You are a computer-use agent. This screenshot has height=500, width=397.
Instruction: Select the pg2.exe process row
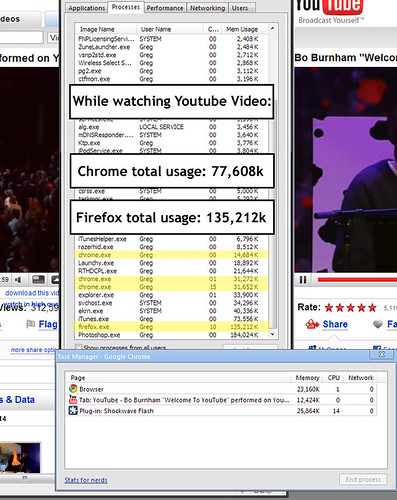[x=172, y=71]
